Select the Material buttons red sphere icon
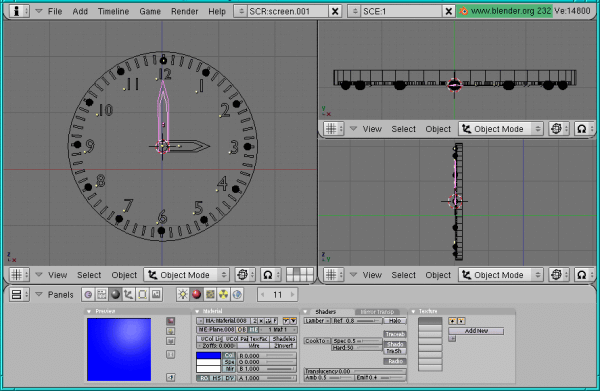Image resolution: width=600 pixels, height=391 pixels. point(196,294)
